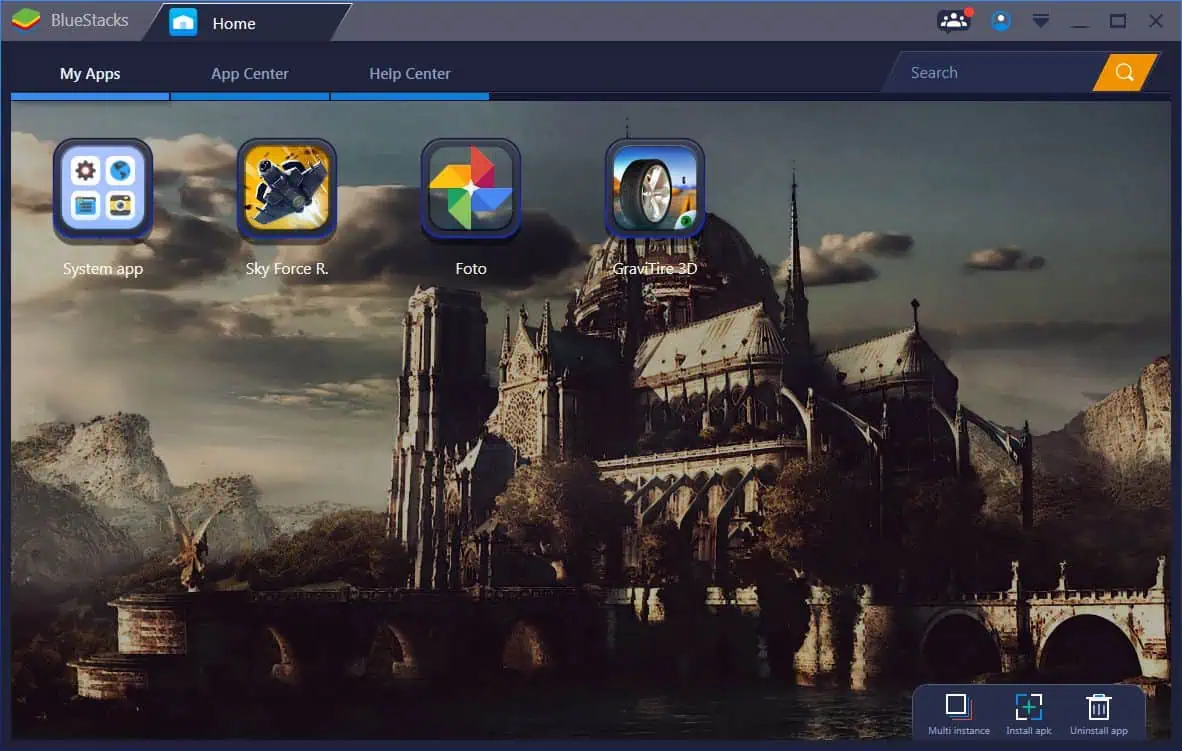Switch to the Help Center tab
The width and height of the screenshot is (1182, 751).
pyautogui.click(x=409, y=73)
